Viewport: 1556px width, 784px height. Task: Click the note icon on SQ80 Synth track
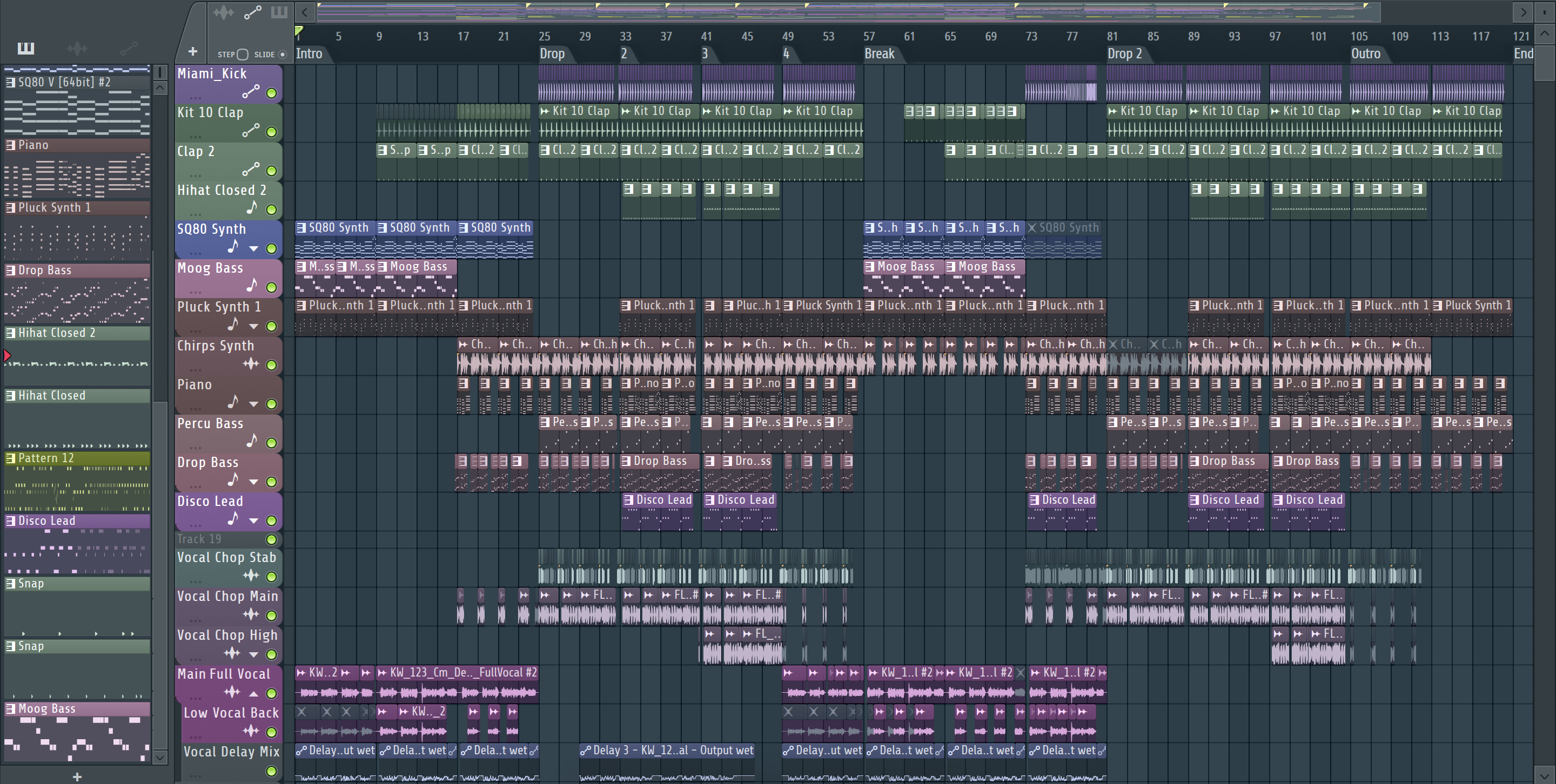(233, 246)
